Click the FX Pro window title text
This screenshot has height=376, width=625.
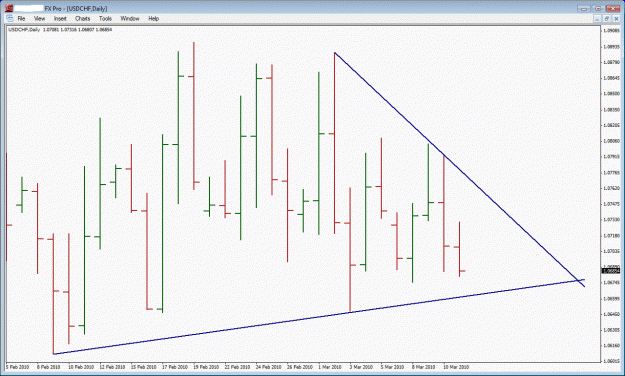click(76, 8)
